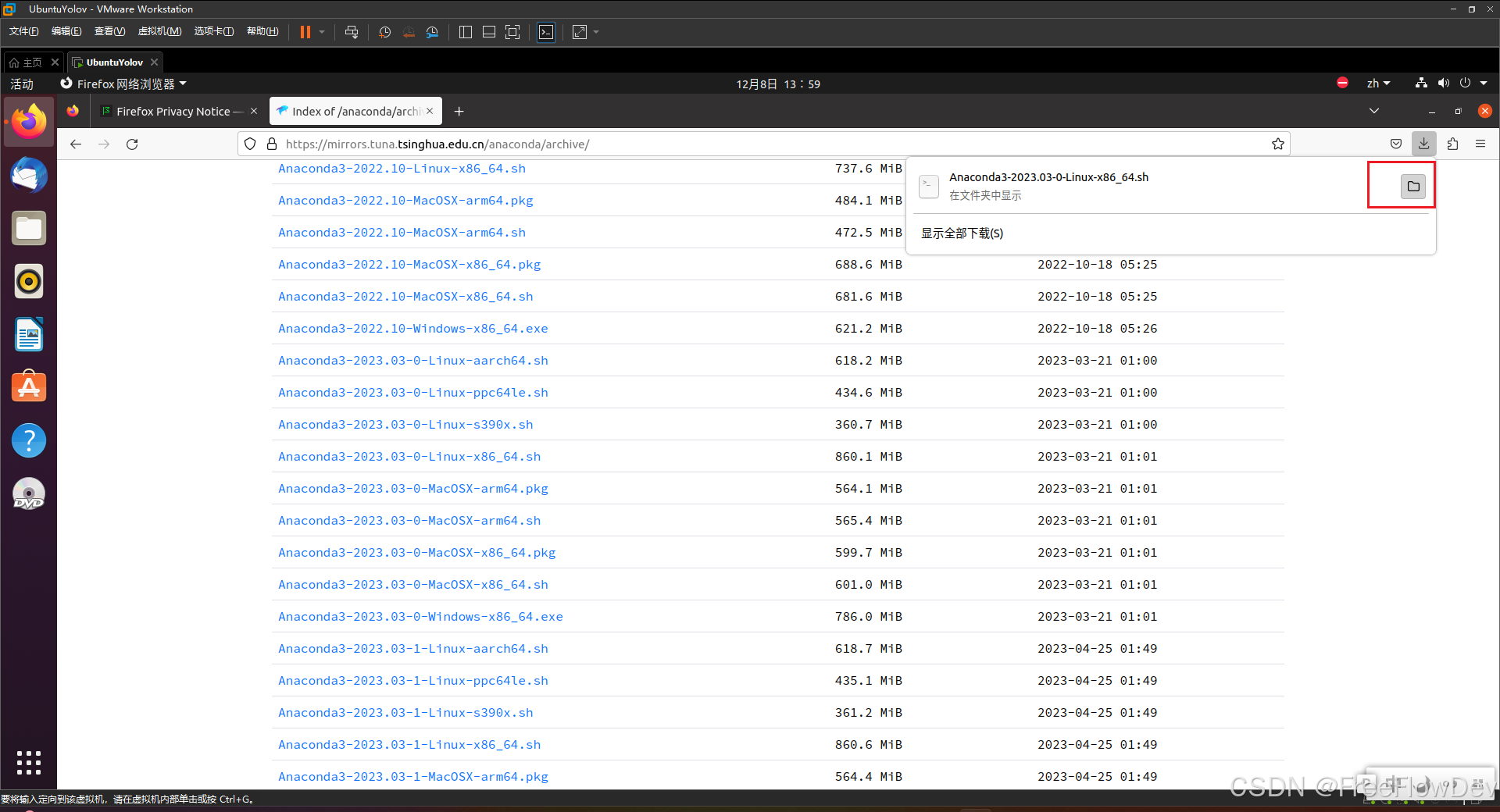The width and height of the screenshot is (1500, 812).
Task: Click the Files icon in the dock
Action: coord(28,228)
